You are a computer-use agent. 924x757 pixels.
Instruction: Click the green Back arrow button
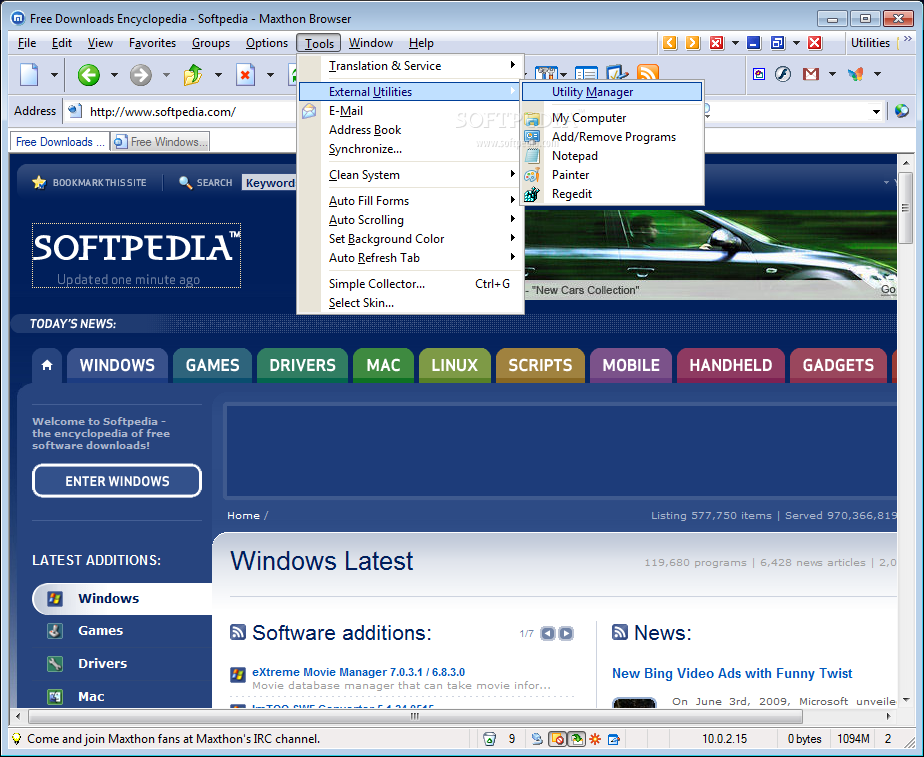pos(89,75)
